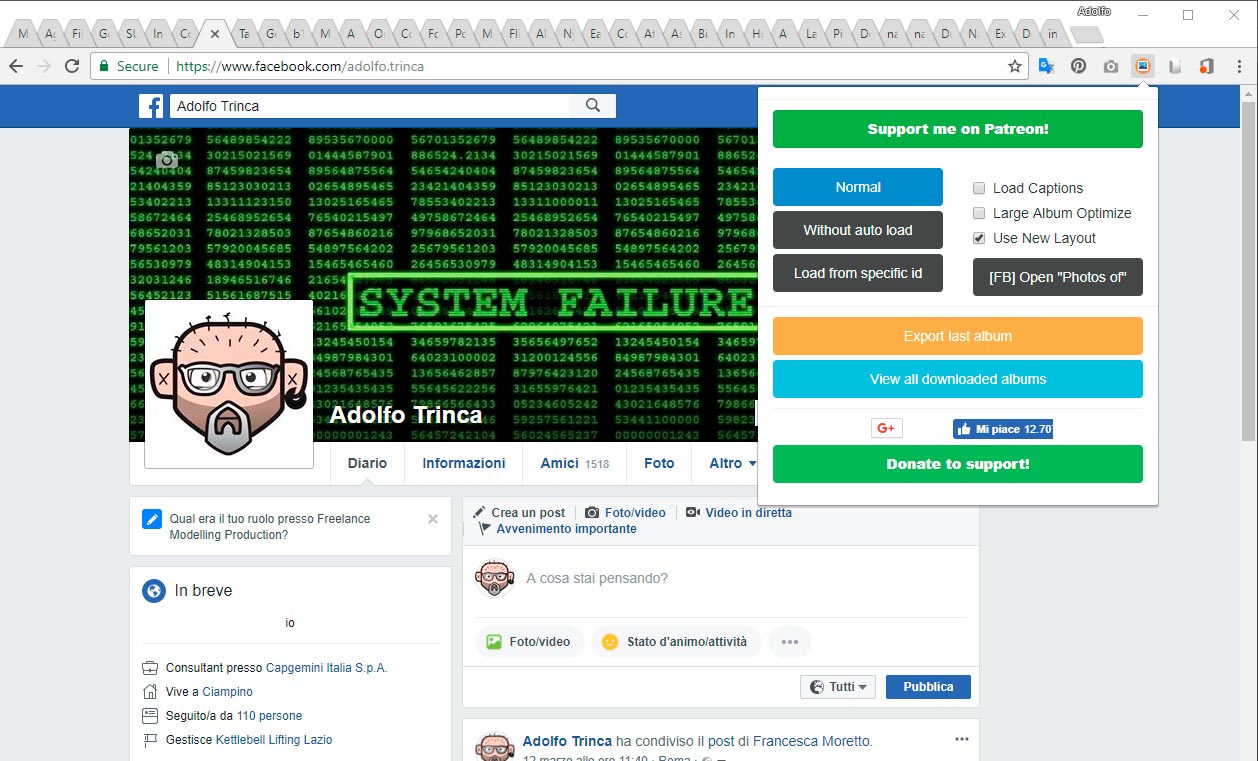Viewport: 1258px width, 761px height.
Task: View the site security lock info
Action: (127, 66)
